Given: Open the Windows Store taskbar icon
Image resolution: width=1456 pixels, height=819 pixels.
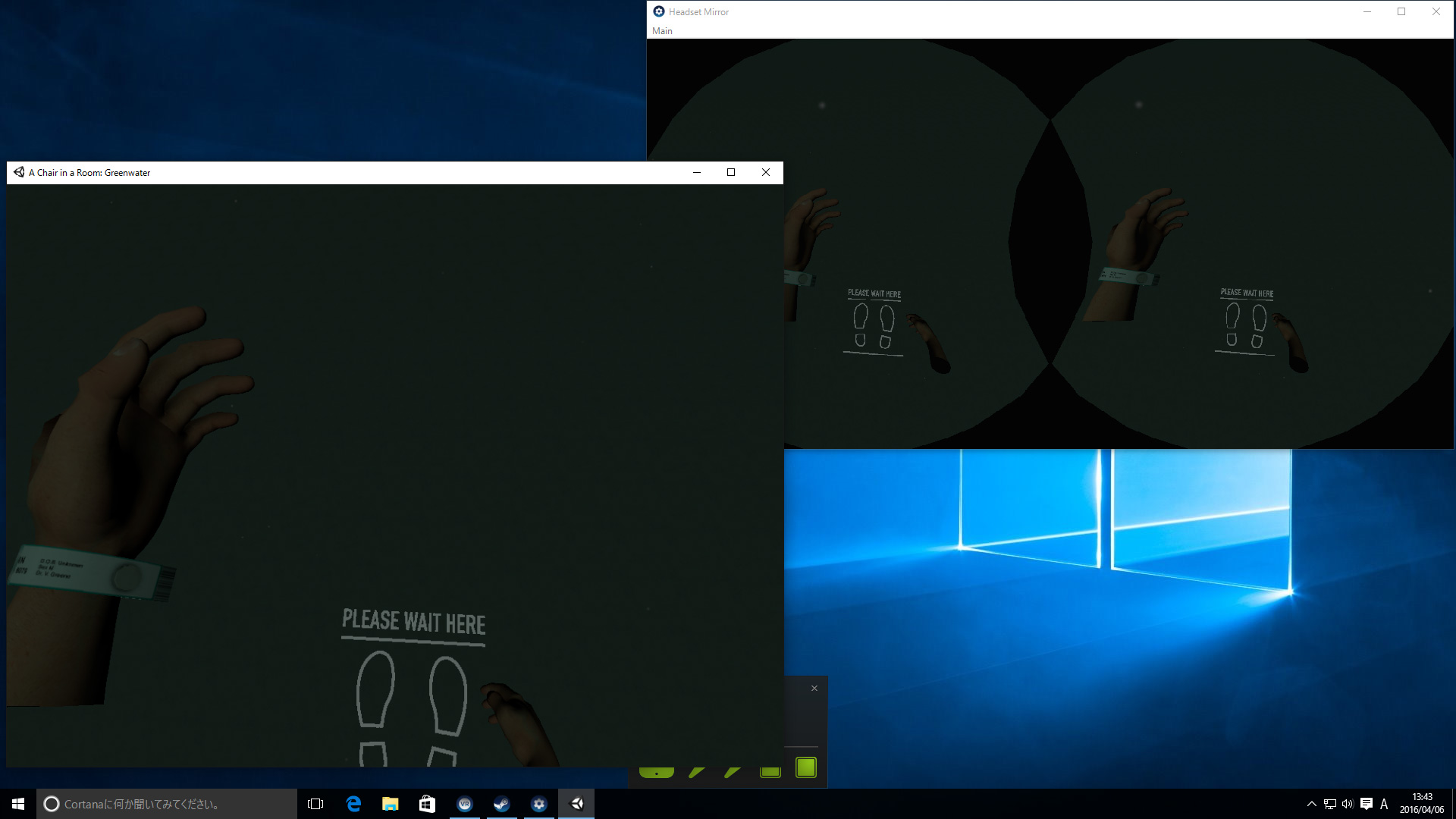Looking at the screenshot, I should [427, 804].
